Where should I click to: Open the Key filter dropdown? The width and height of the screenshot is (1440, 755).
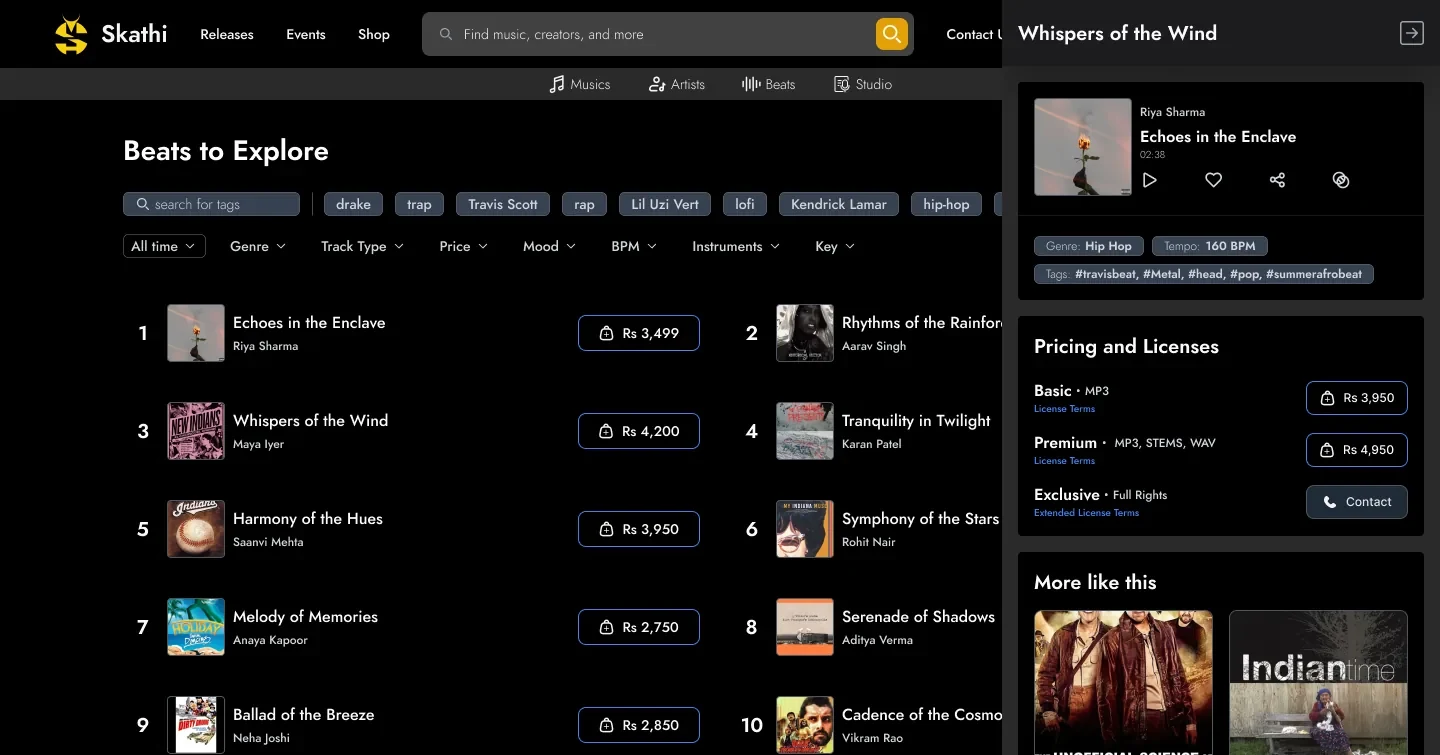835,246
